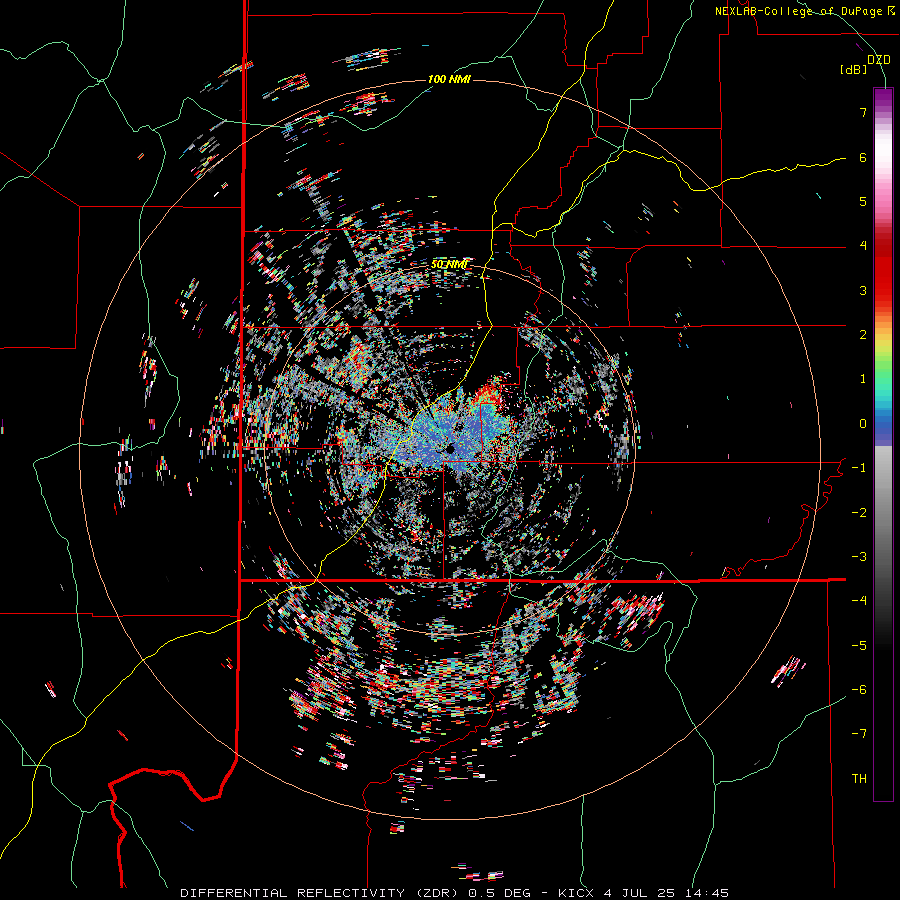The image size is (900, 900).
Task: Click the 7 value on the color scale
Action: click(x=863, y=112)
